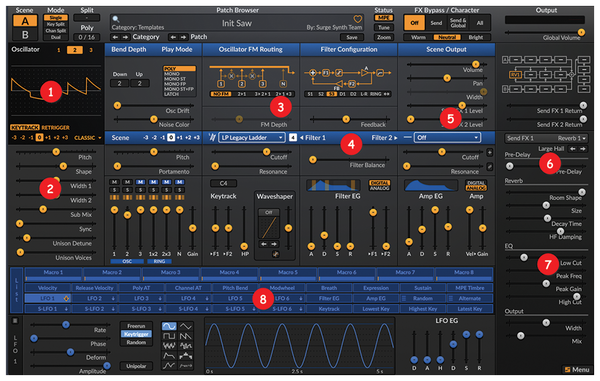Viewport: 600px width, 381px height.
Task: Click the filter type icon left of LP Legacy Ladder
Action: tap(212, 137)
